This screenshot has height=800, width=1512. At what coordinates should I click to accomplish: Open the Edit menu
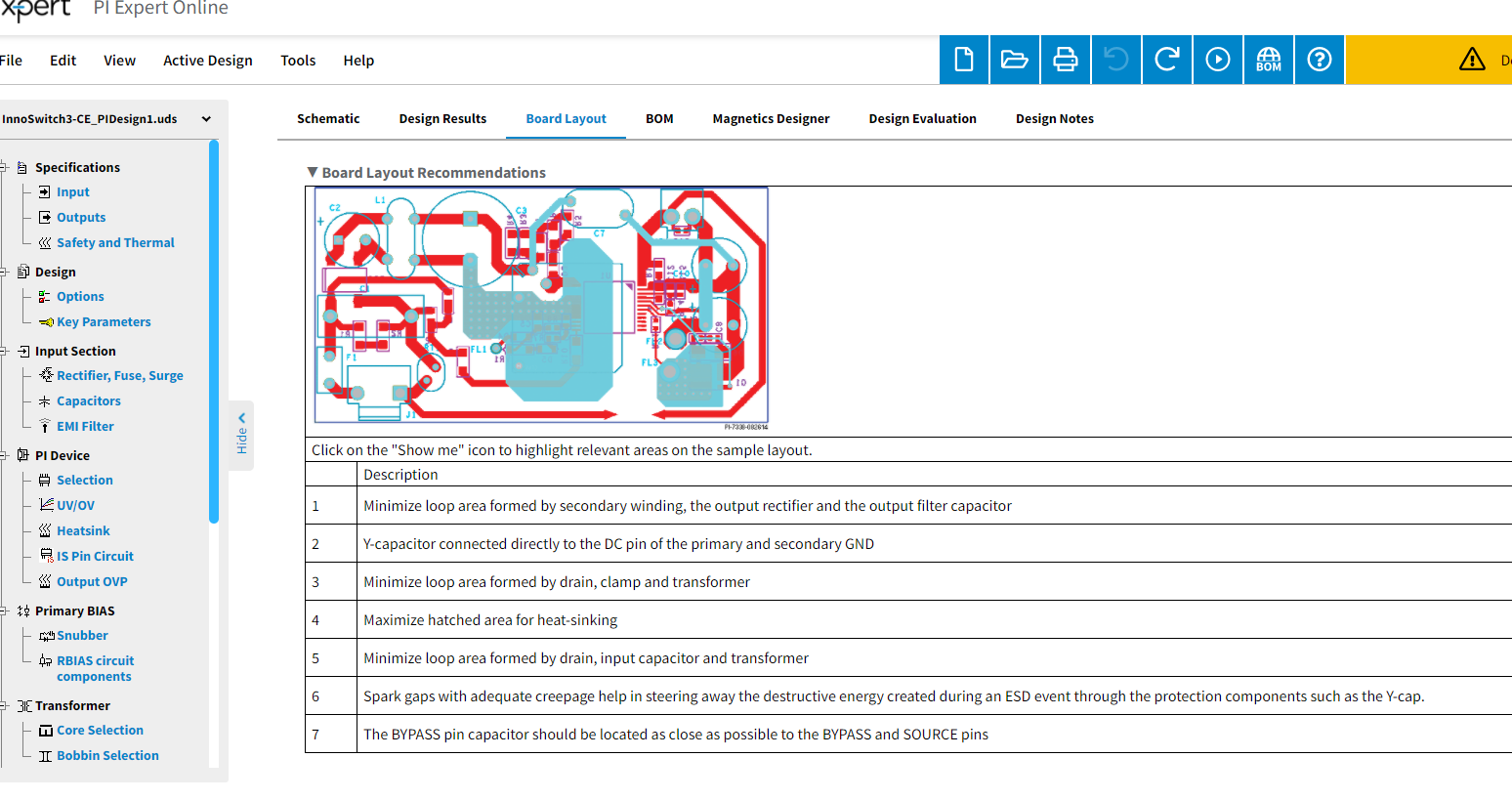point(63,61)
